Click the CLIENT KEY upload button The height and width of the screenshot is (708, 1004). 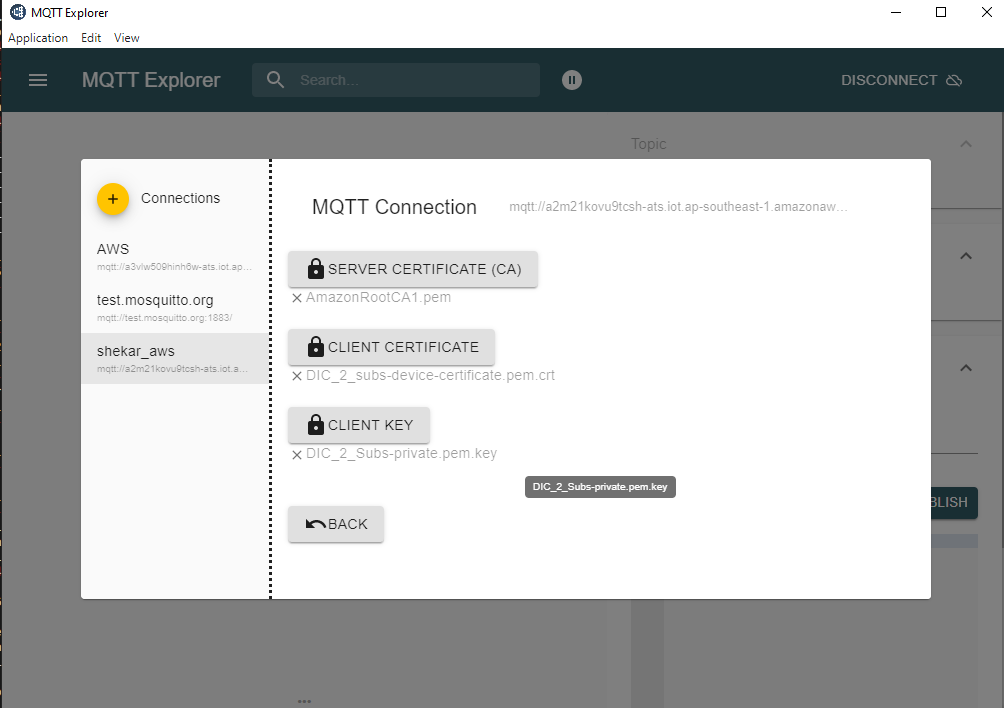[358, 424]
